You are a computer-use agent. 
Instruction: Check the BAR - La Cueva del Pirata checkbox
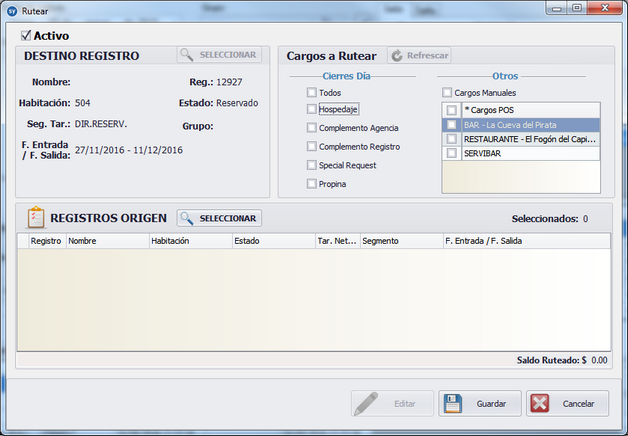pyautogui.click(x=451, y=125)
